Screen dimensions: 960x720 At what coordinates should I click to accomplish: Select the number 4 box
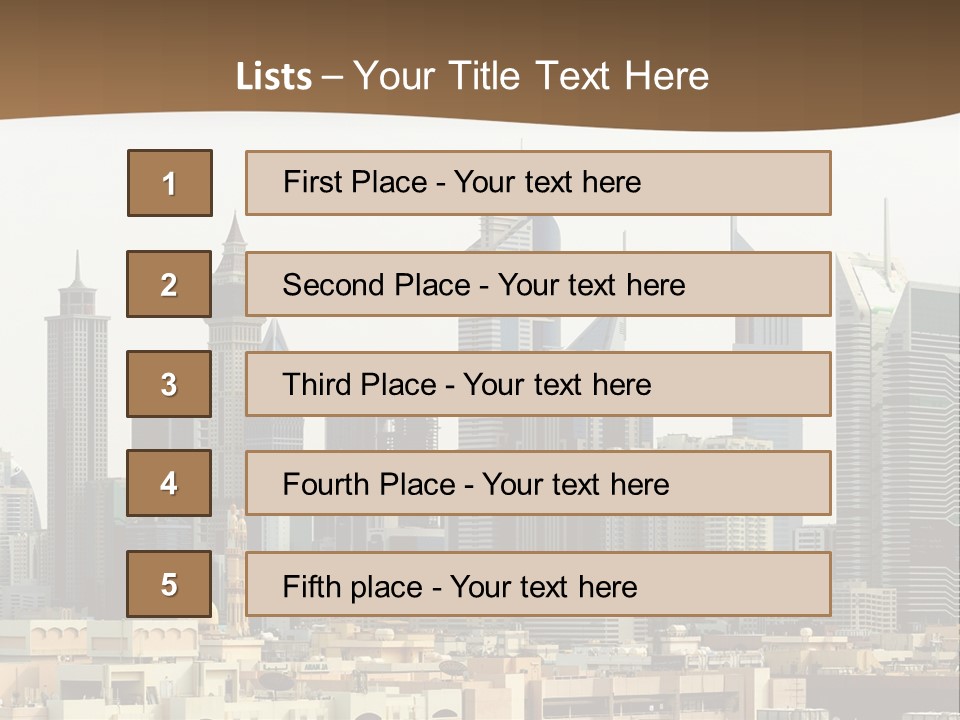[169, 483]
